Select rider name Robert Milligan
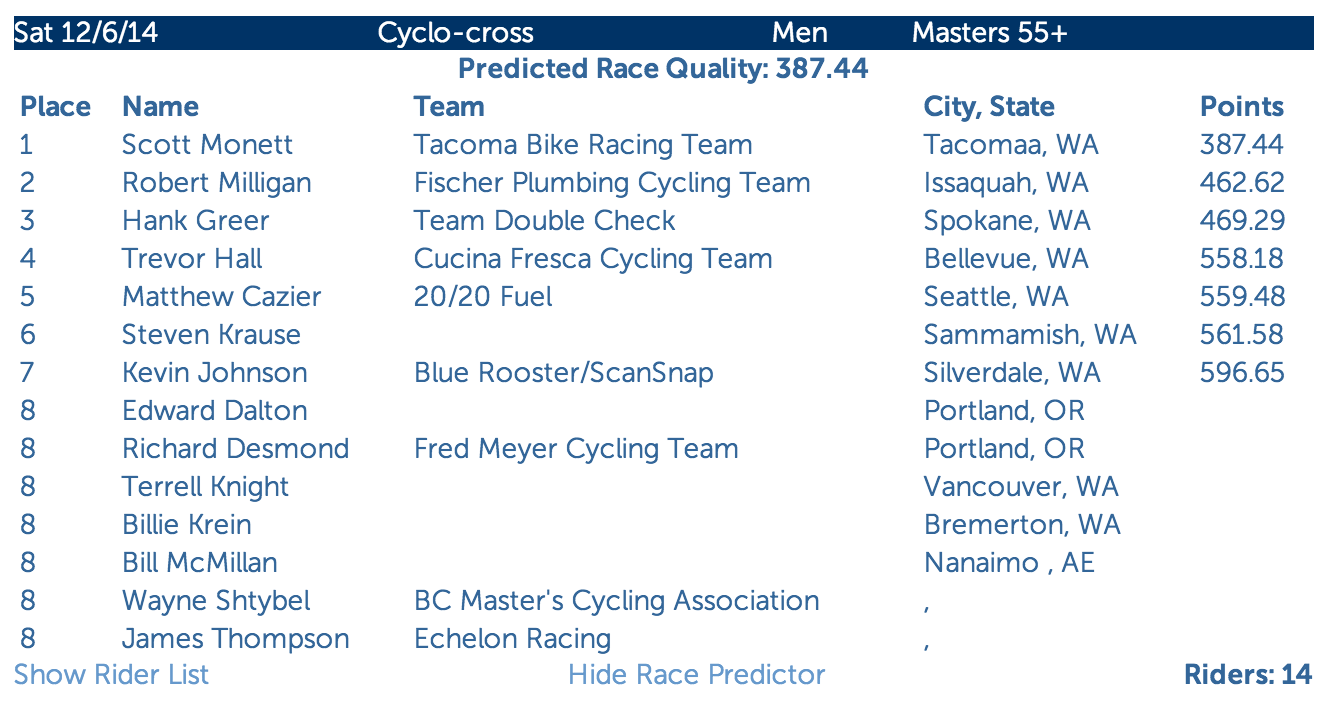This screenshot has width=1328, height=712. (217, 183)
